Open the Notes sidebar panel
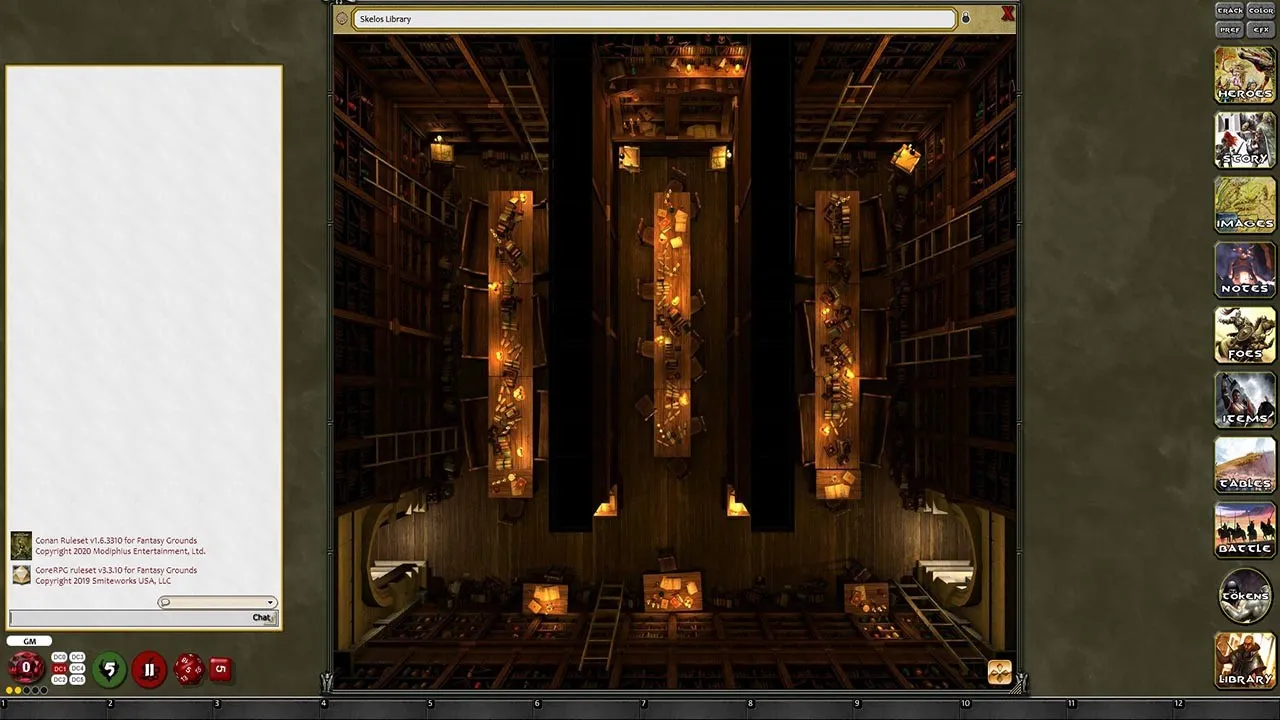 tap(1245, 269)
